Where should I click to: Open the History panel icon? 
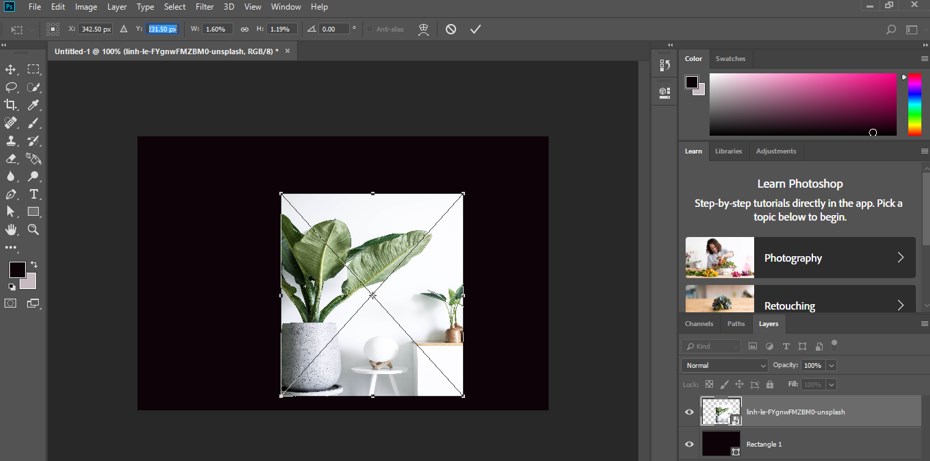click(x=665, y=65)
